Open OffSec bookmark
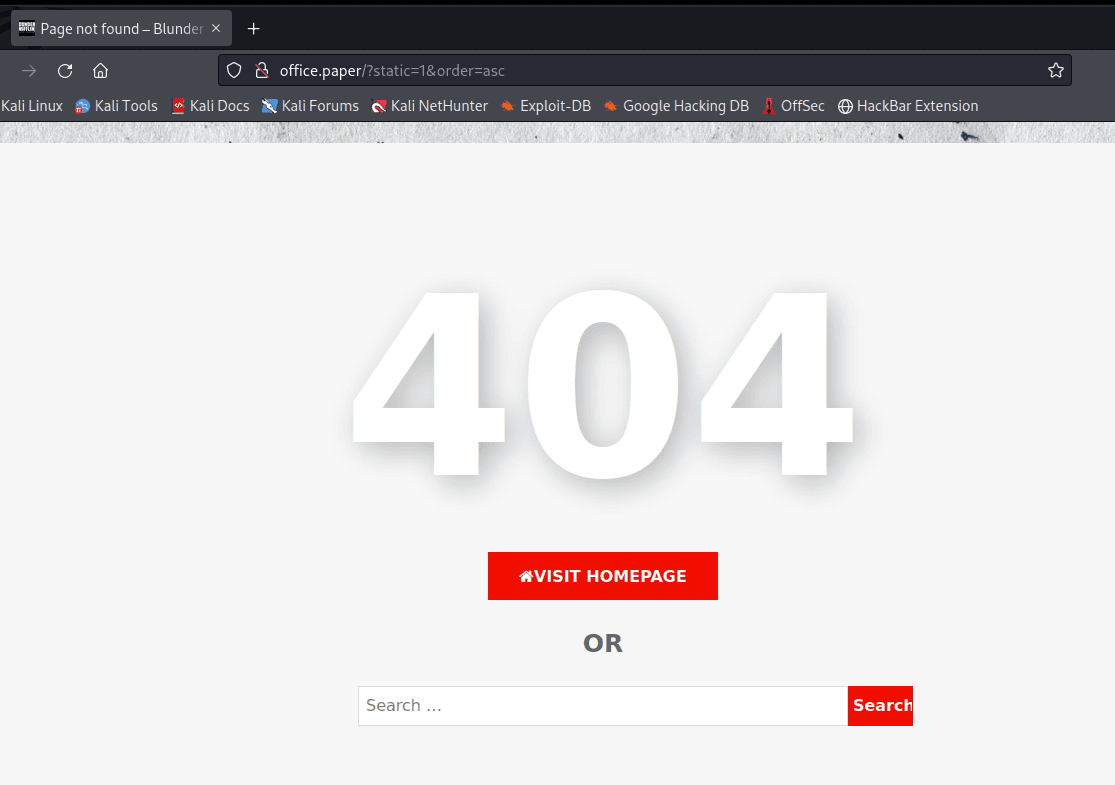The height and width of the screenshot is (785, 1115). (793, 106)
